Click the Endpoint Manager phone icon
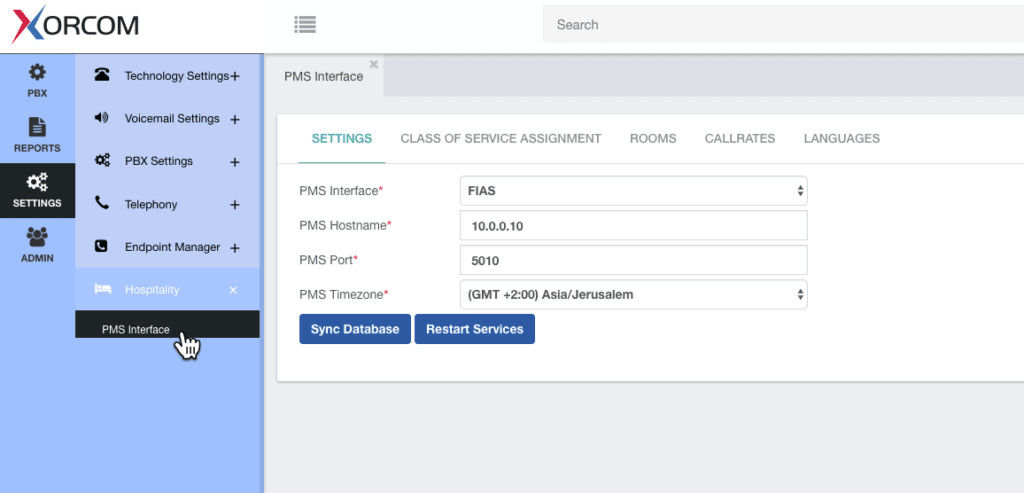1024x493 pixels. 101,246
